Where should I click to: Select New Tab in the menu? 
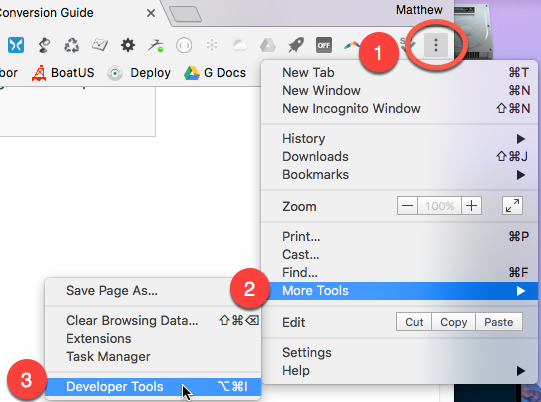click(400, 73)
